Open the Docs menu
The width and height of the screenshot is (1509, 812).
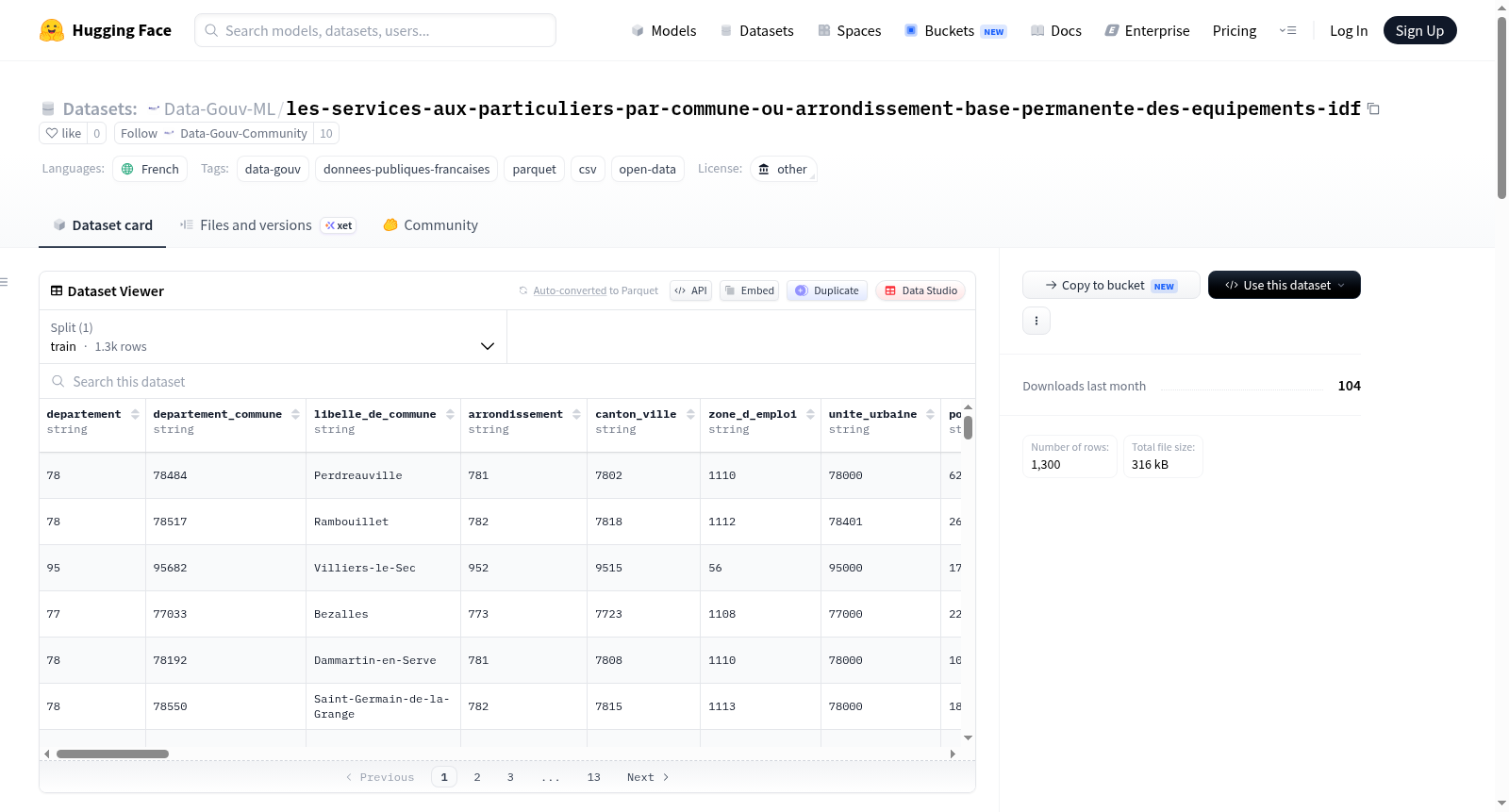(x=1056, y=30)
